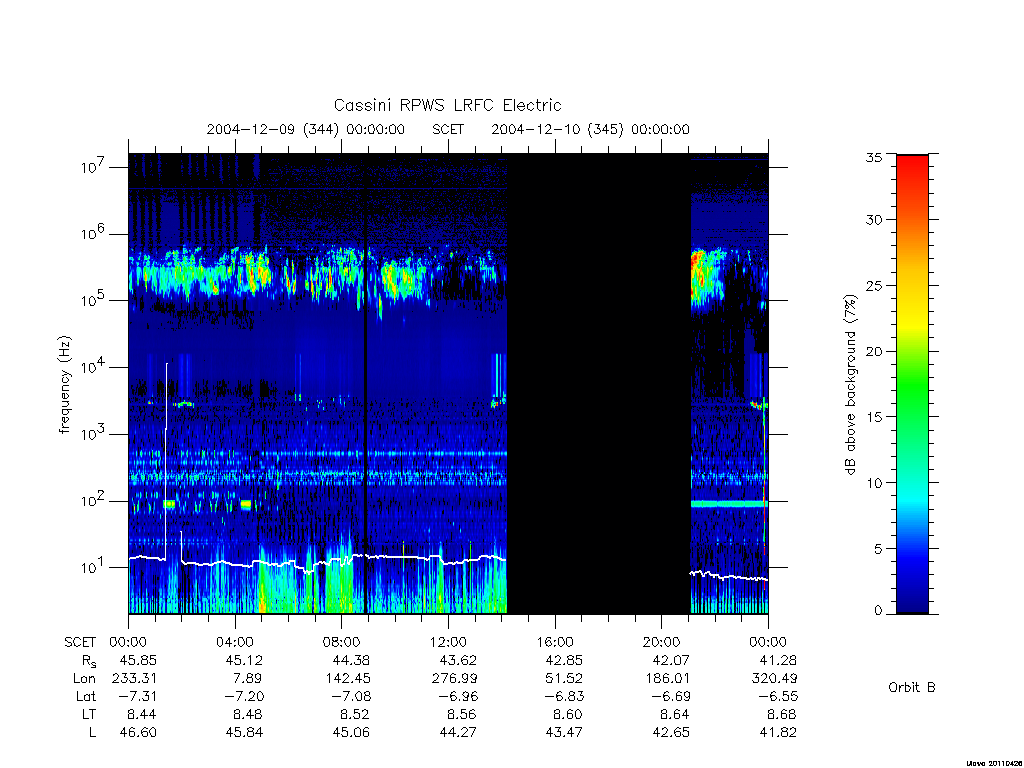Click the L value 41.82

(778, 733)
